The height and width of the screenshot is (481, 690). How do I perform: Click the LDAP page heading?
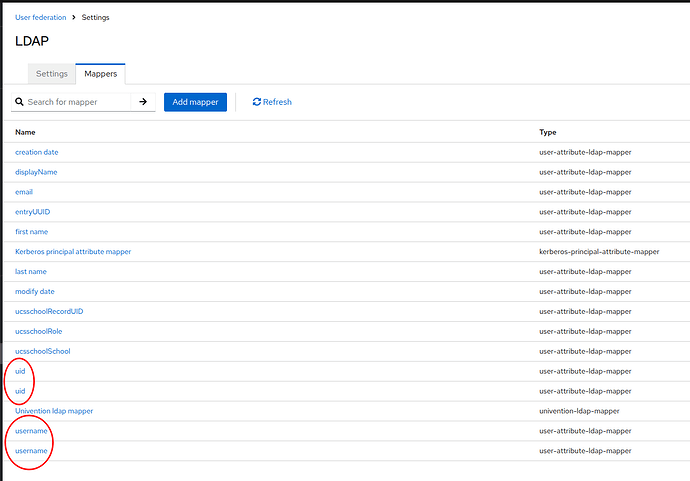click(x=32, y=41)
